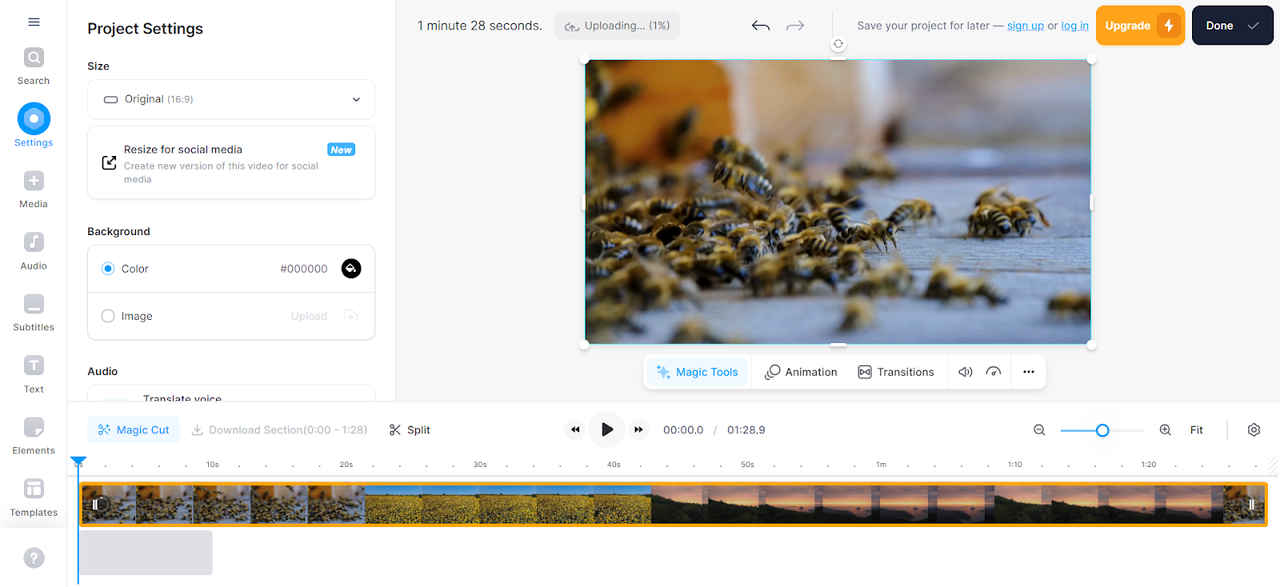
Task: Open the background color picker swatch
Action: pyautogui.click(x=351, y=269)
